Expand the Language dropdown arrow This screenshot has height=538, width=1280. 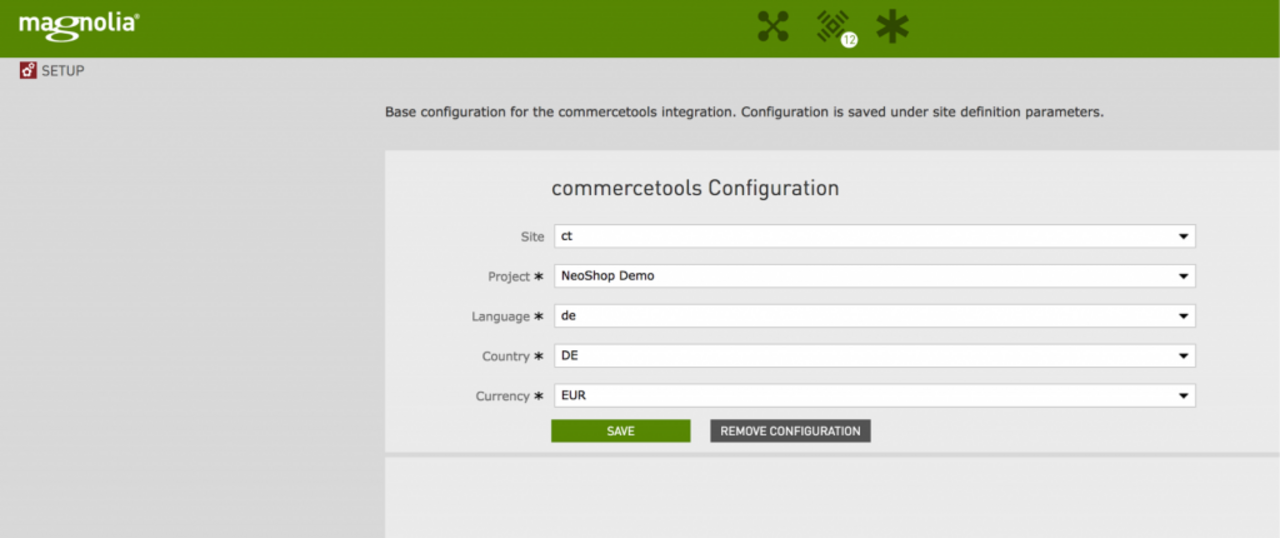point(1183,317)
